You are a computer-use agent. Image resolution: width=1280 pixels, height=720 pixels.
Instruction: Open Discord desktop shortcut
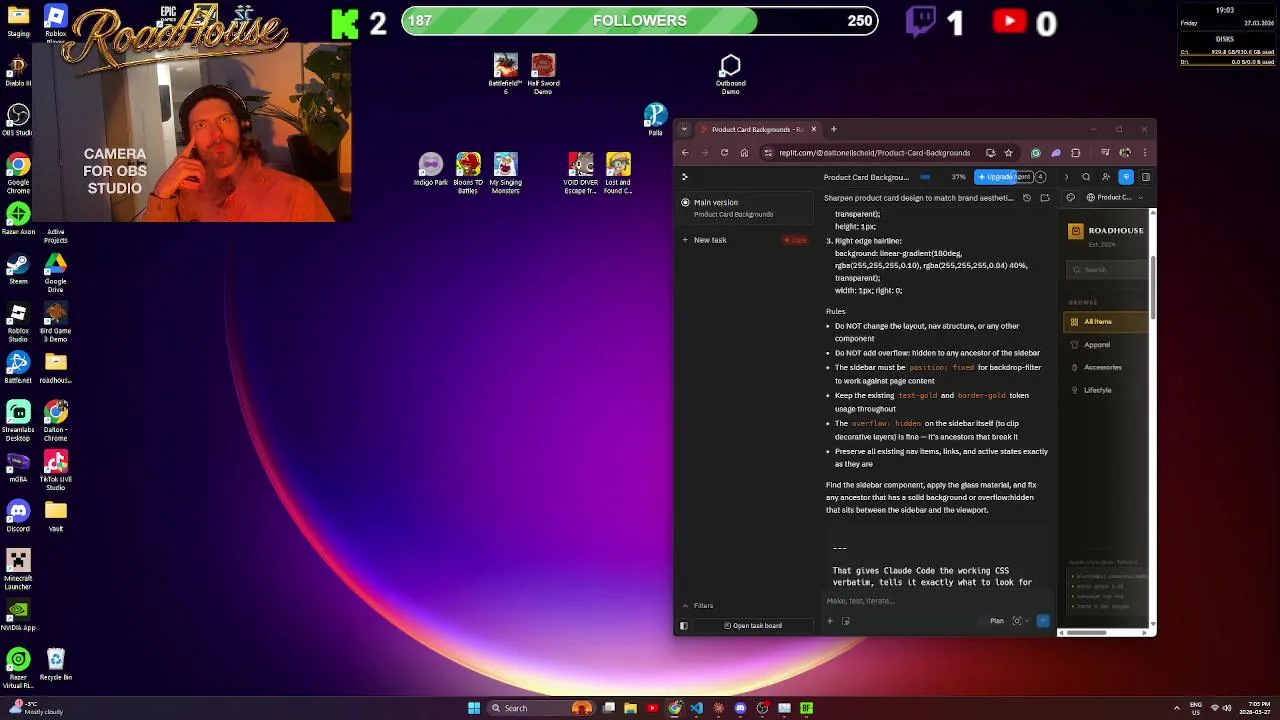coord(18,515)
